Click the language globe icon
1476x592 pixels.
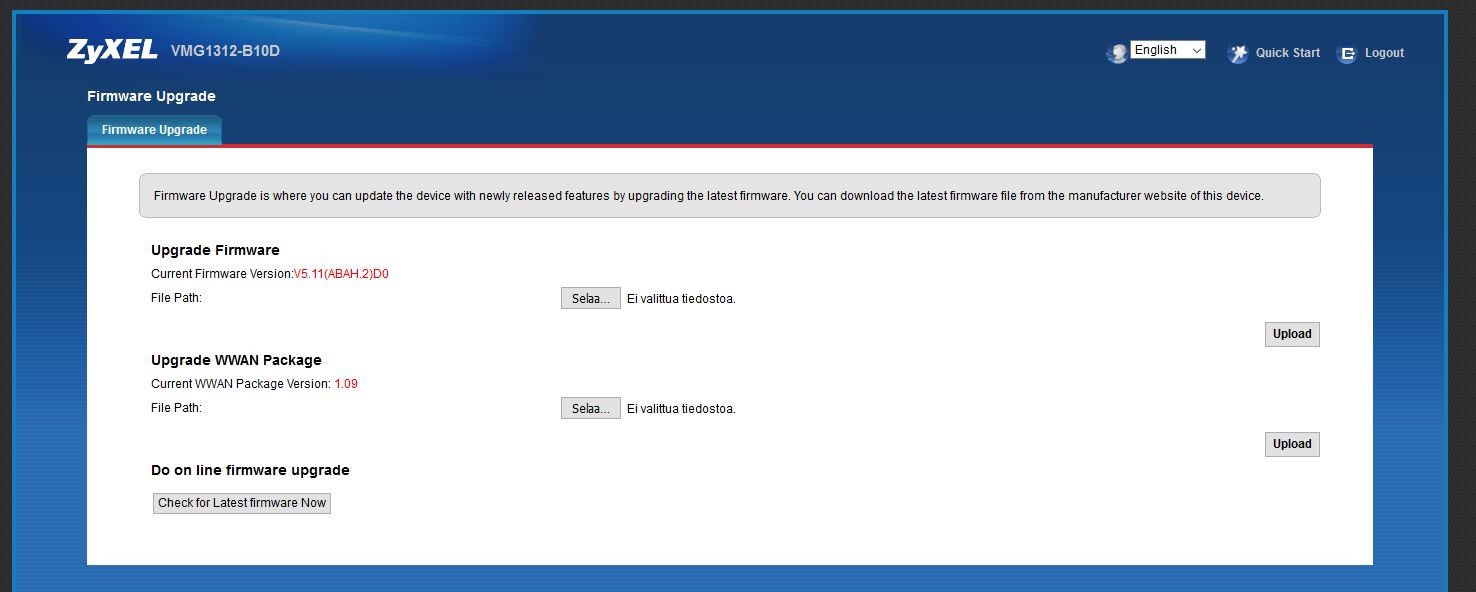[x=1116, y=53]
